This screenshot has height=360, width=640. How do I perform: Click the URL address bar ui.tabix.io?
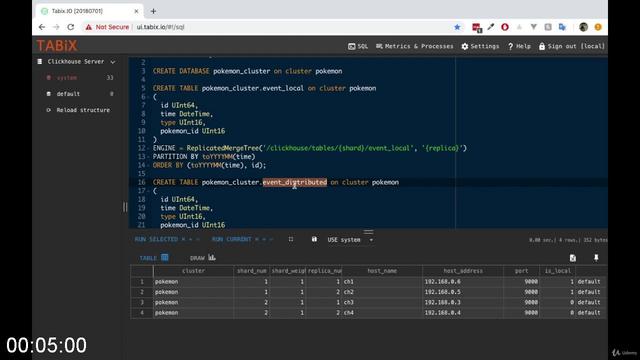tap(160, 27)
